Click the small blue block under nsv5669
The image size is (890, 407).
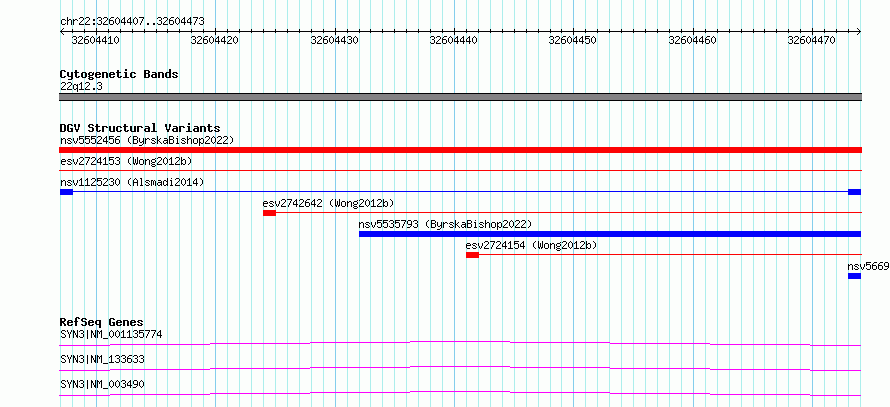tap(854, 276)
